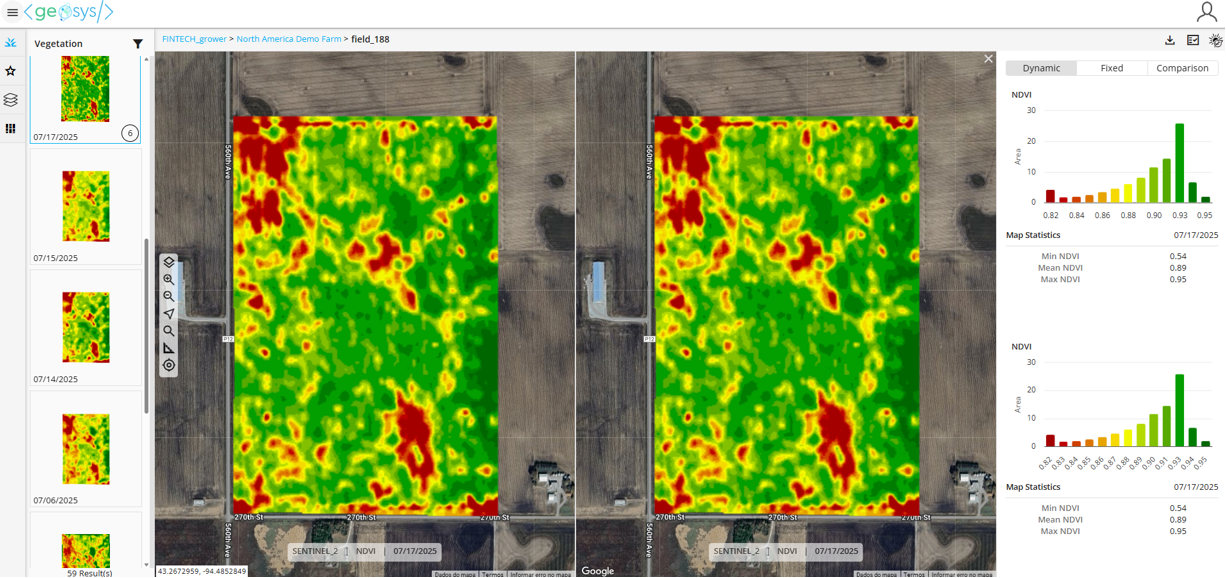
Task: Download the map using the download icon
Action: [1170, 41]
